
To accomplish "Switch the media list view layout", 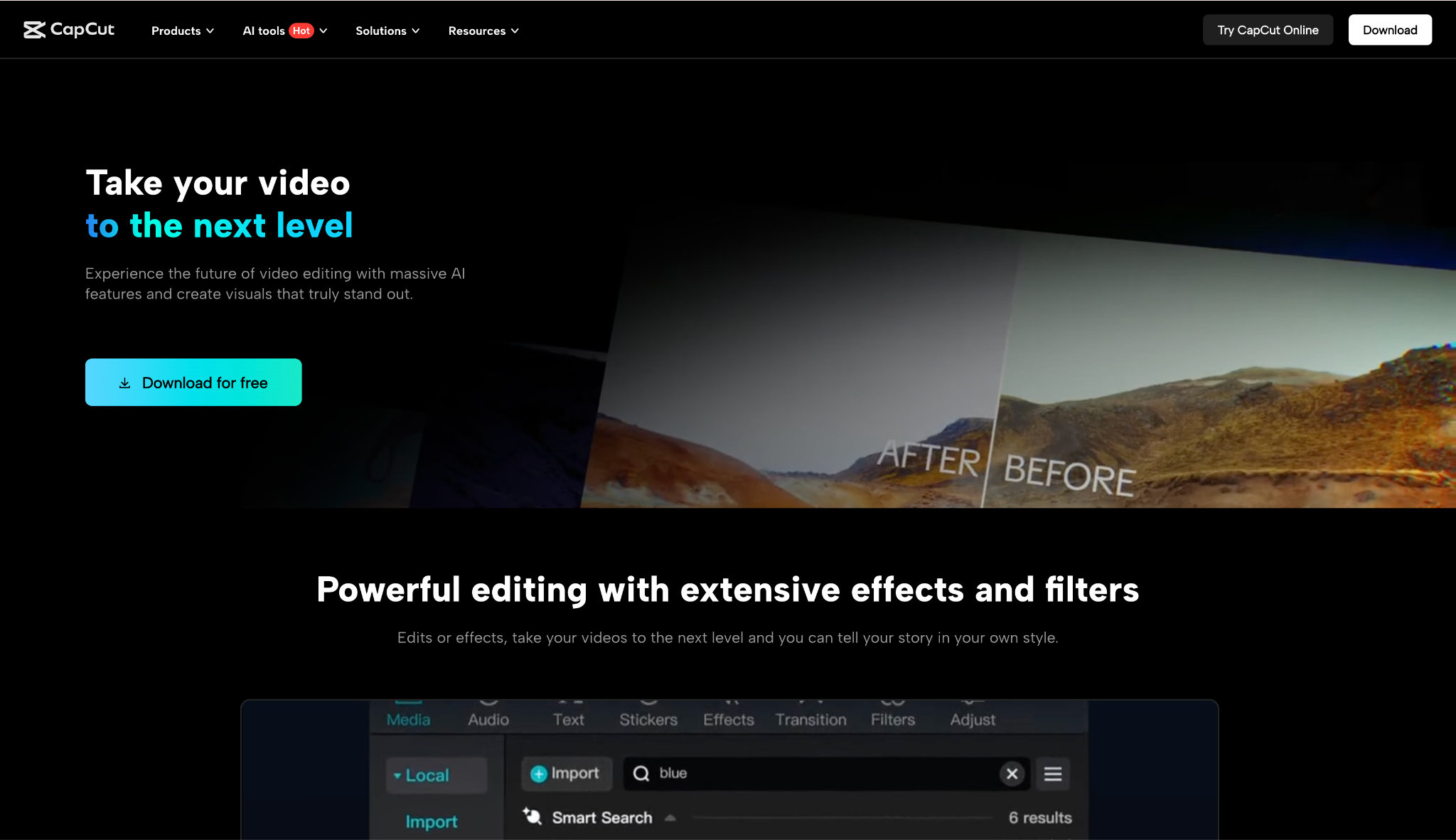I will 1053,774.
